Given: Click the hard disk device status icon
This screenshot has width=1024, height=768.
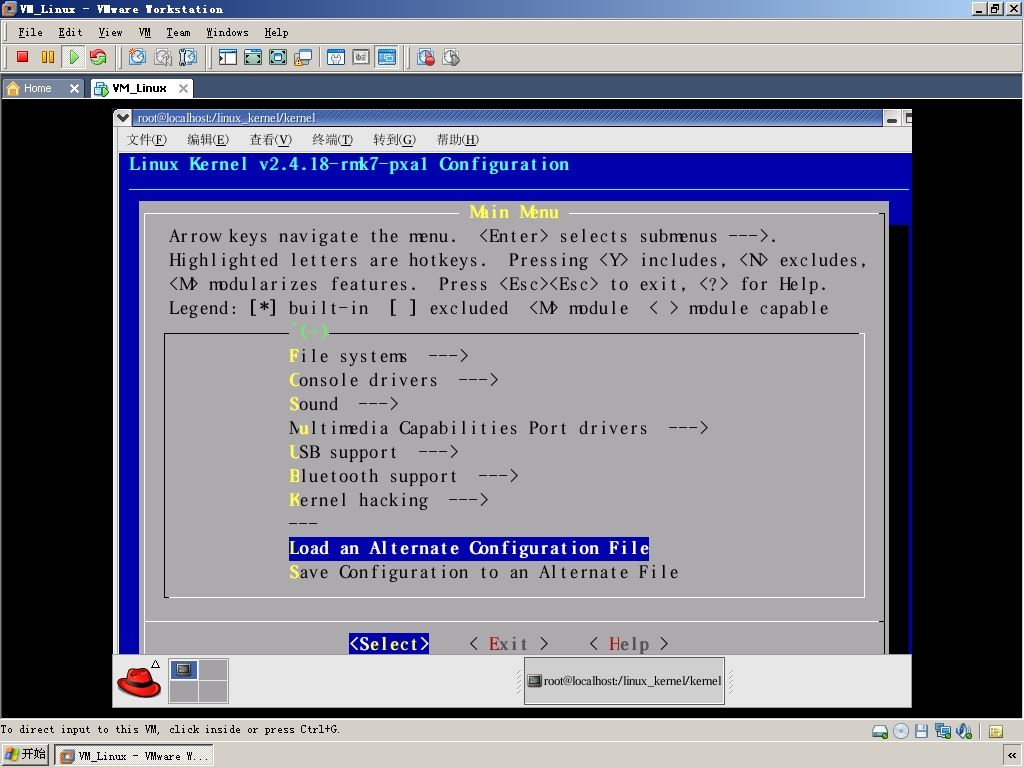Looking at the screenshot, I should point(880,731).
